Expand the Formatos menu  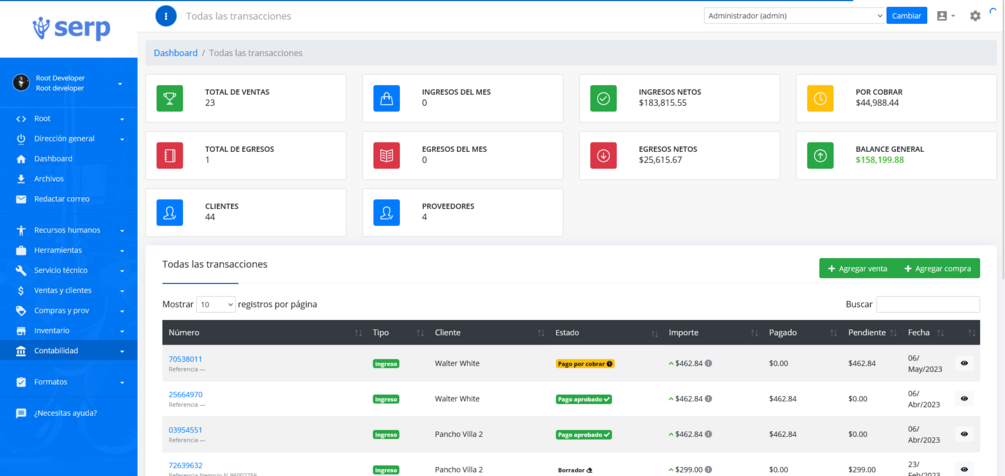point(122,382)
